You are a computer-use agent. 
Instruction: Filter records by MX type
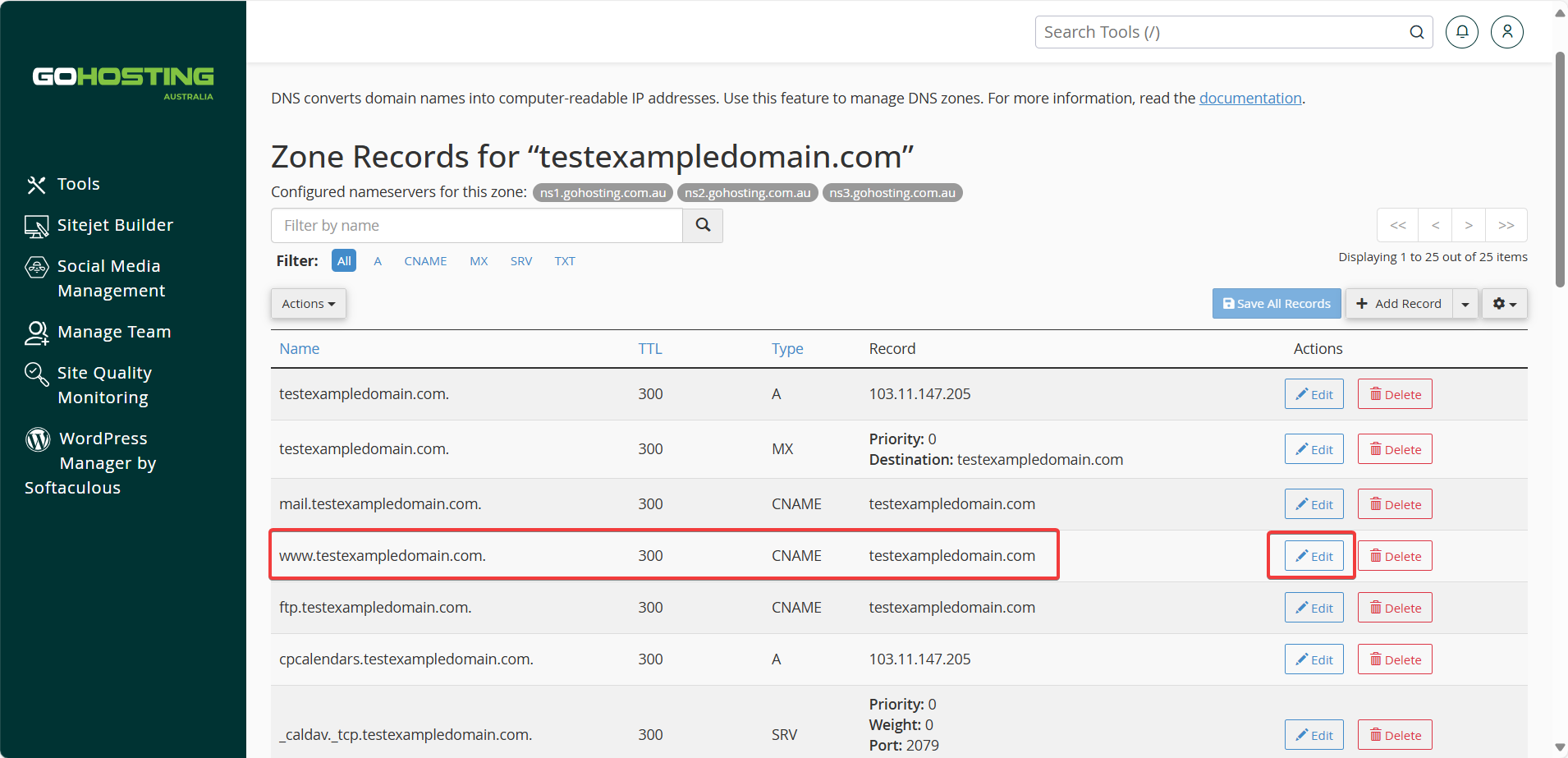[479, 261]
